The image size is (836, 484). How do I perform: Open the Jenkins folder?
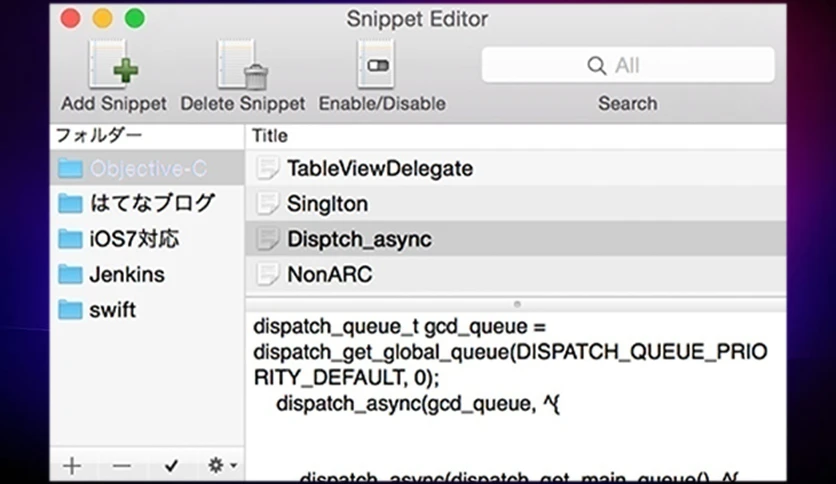[x=147, y=275]
